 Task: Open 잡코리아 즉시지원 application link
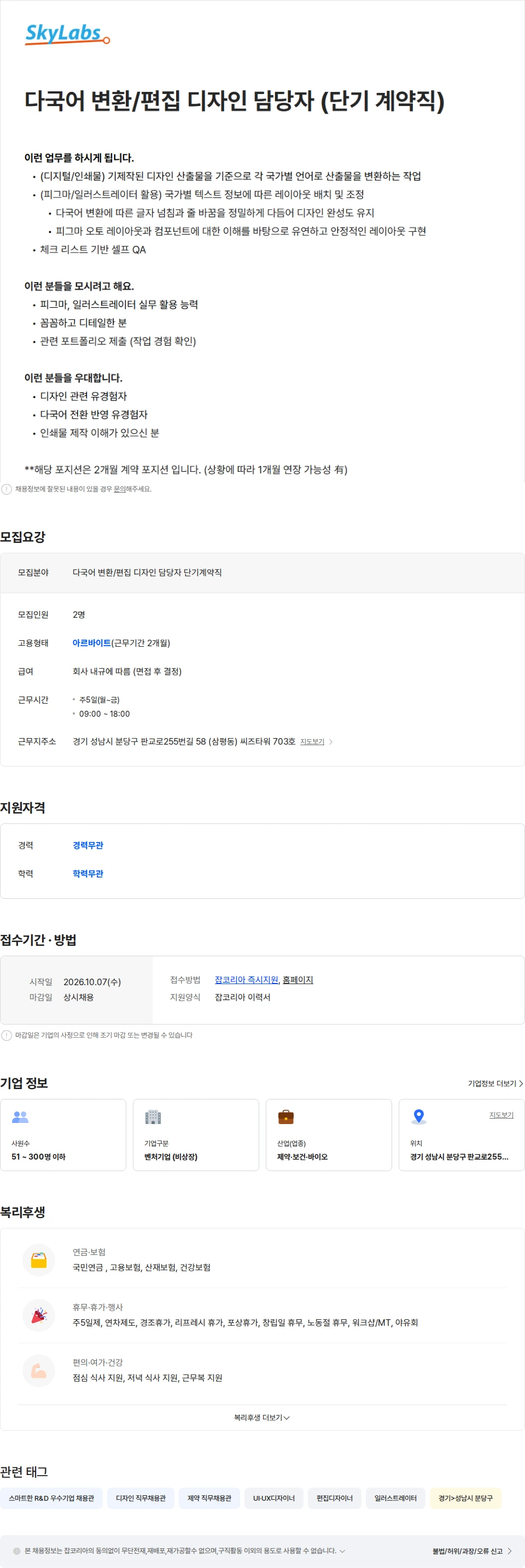point(246,979)
